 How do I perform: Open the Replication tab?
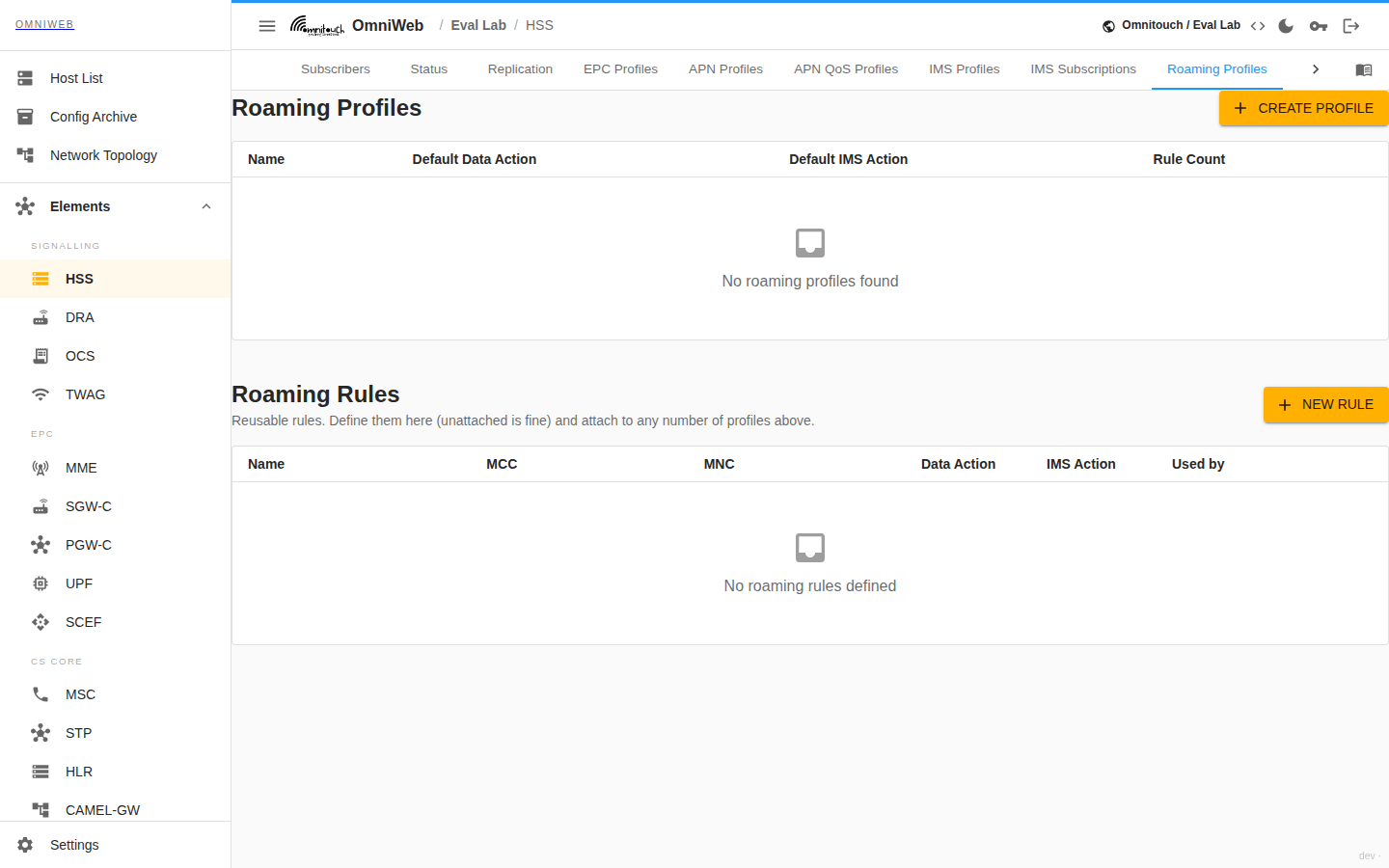point(520,69)
